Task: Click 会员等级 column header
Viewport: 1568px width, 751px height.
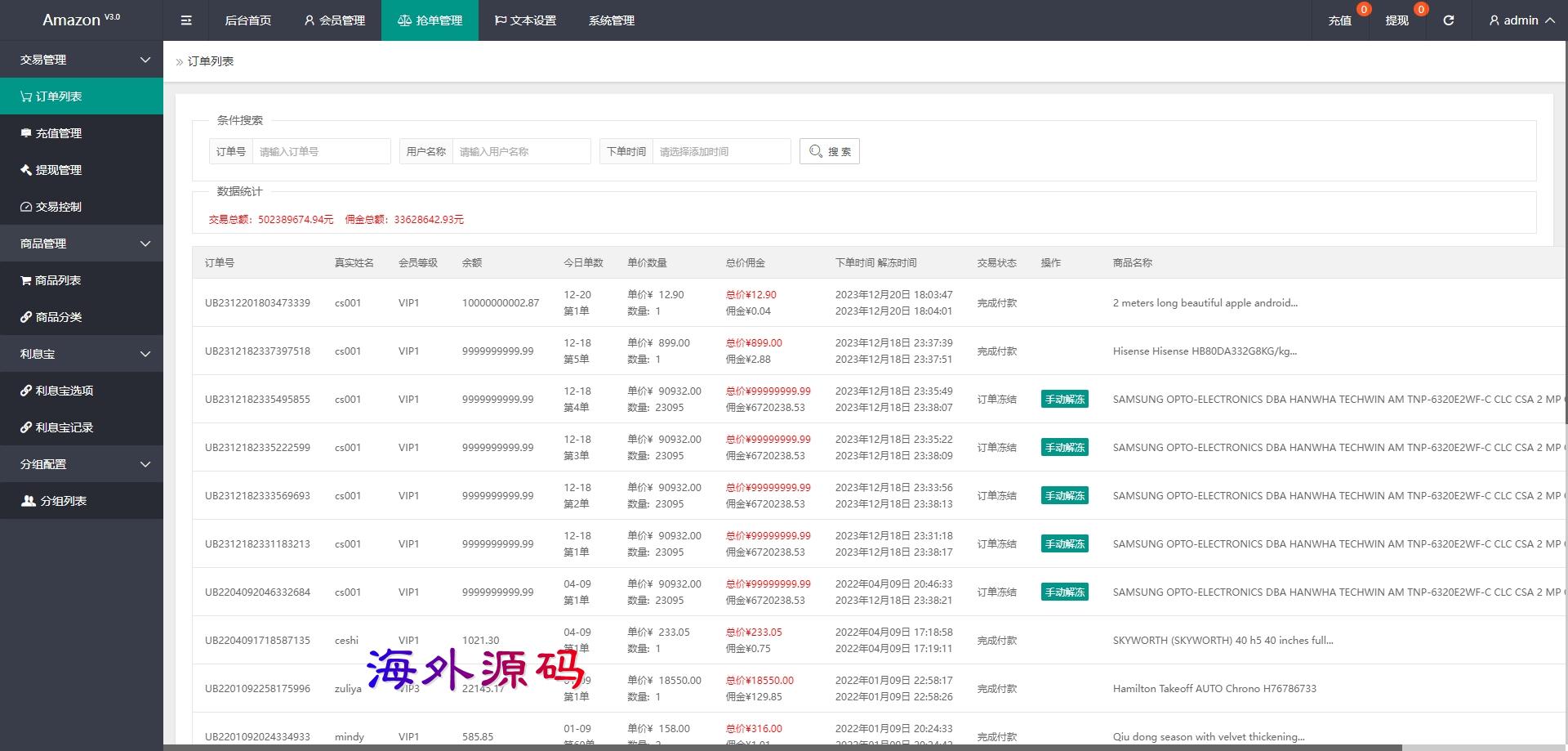Action: click(418, 263)
